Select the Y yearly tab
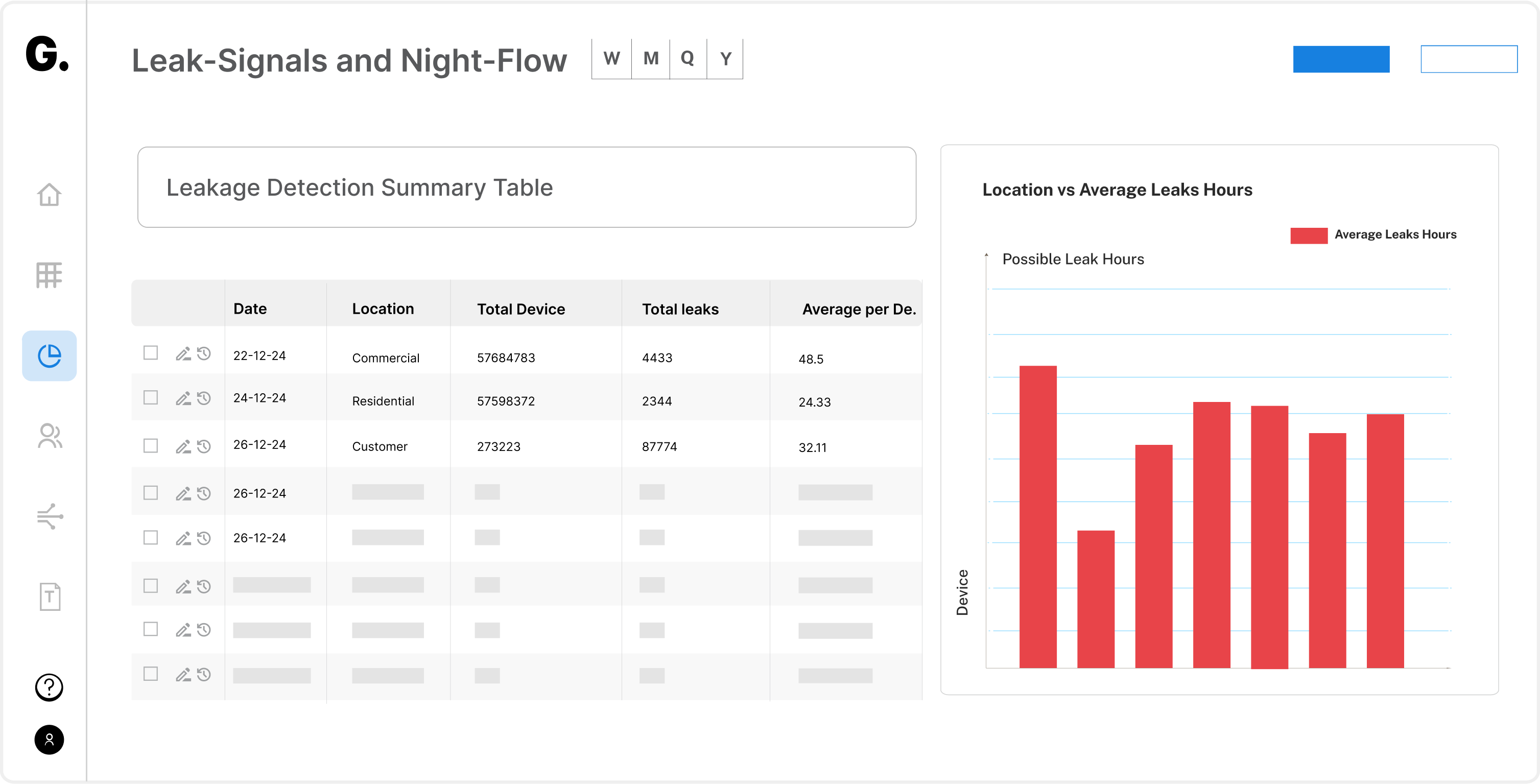 click(725, 59)
